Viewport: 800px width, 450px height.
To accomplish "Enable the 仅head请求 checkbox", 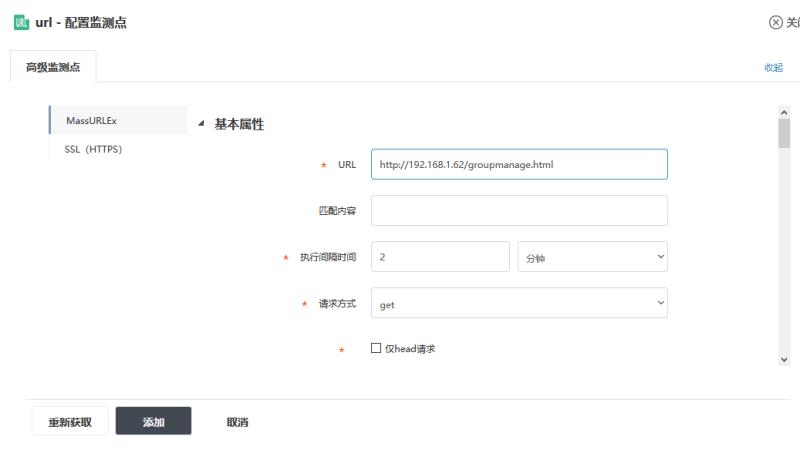I will [376, 348].
